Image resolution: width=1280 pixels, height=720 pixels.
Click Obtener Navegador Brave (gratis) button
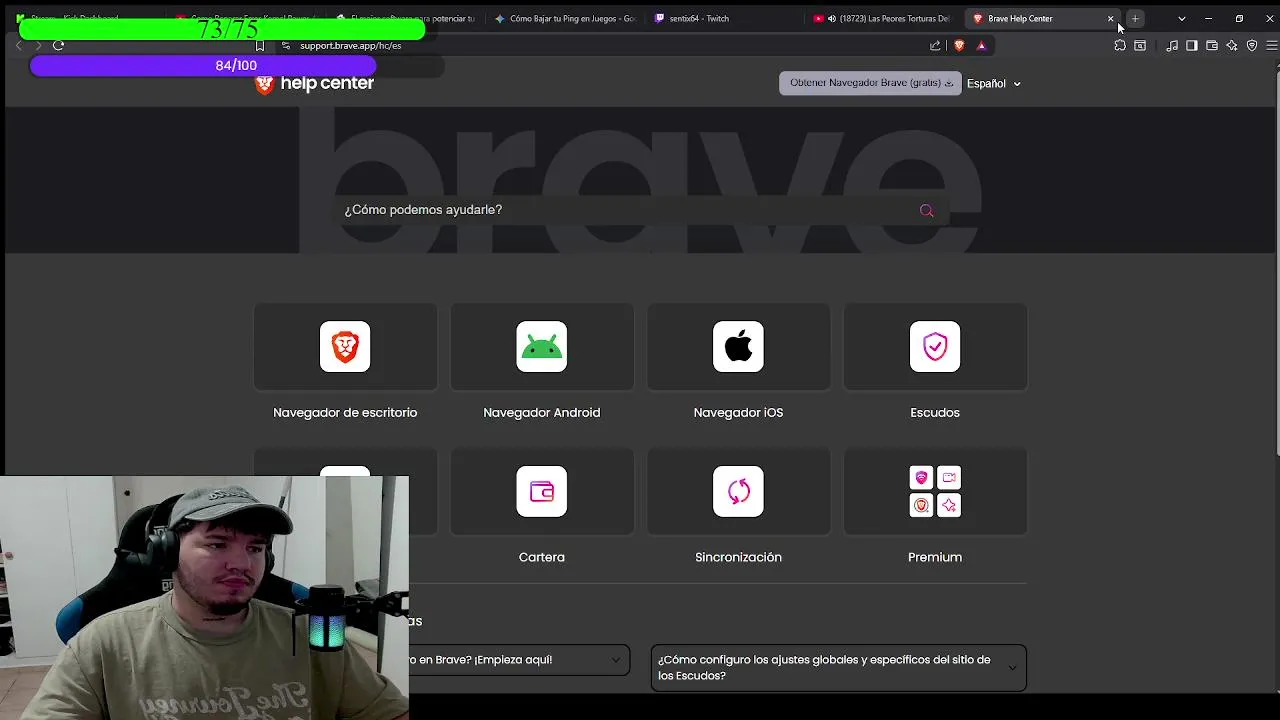click(x=870, y=83)
